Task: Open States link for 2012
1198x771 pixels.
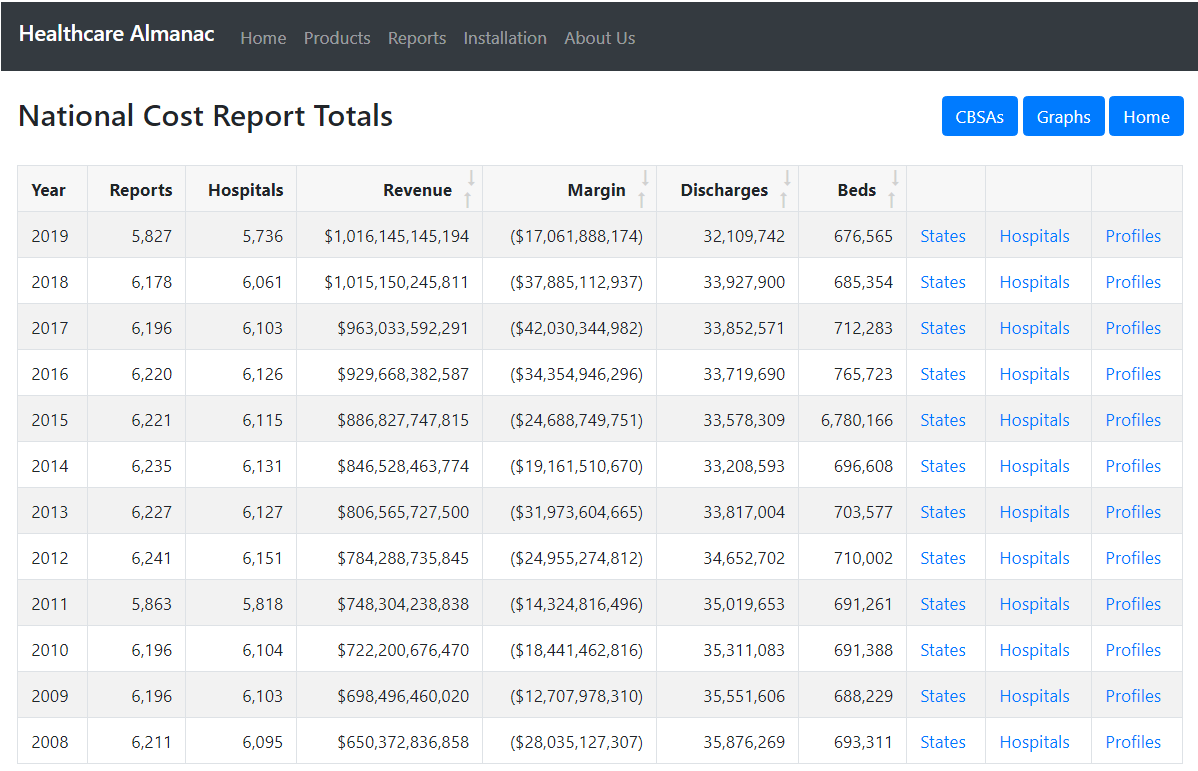Action: (943, 558)
